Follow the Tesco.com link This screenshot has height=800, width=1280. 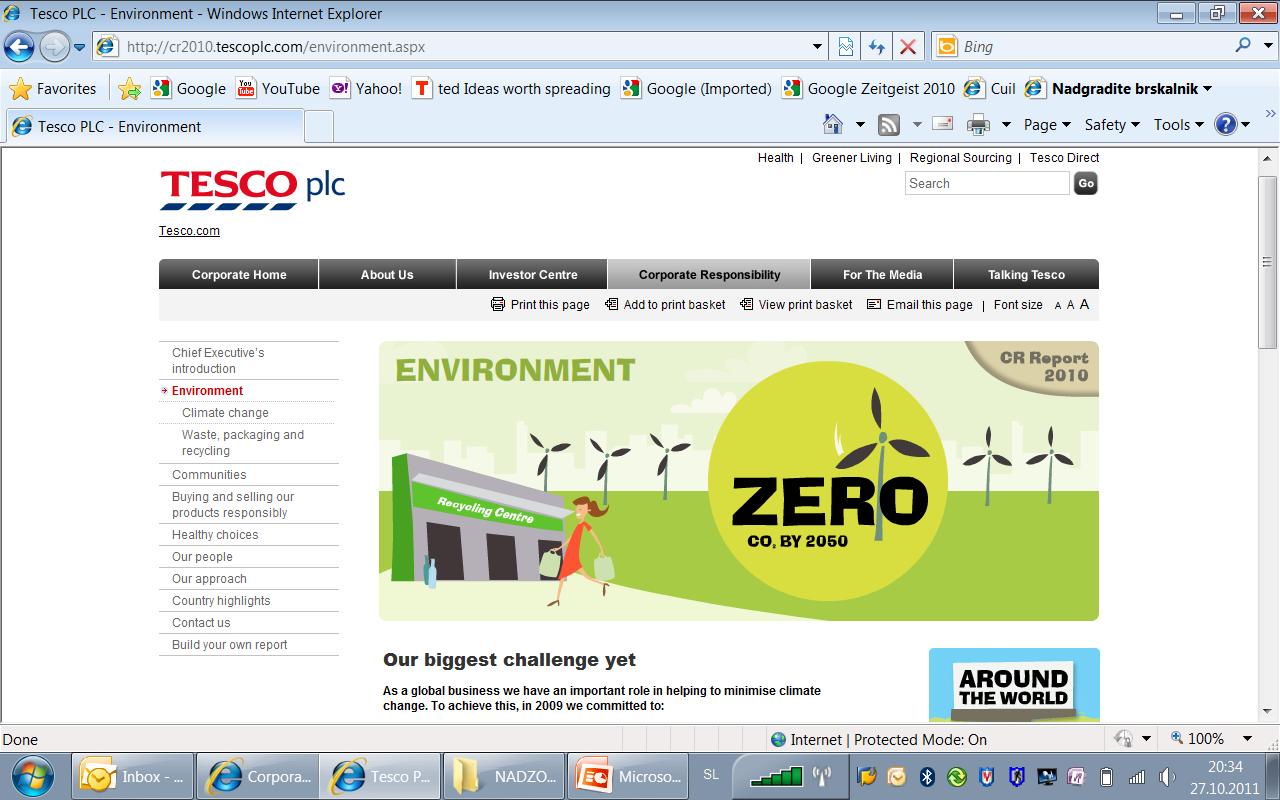pyautogui.click(x=189, y=231)
